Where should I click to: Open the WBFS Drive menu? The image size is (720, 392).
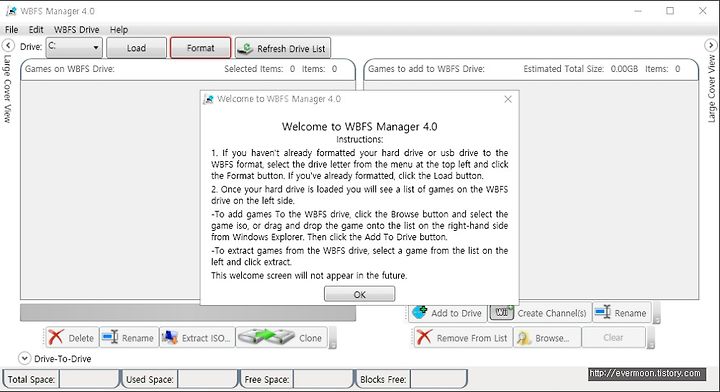(76, 30)
